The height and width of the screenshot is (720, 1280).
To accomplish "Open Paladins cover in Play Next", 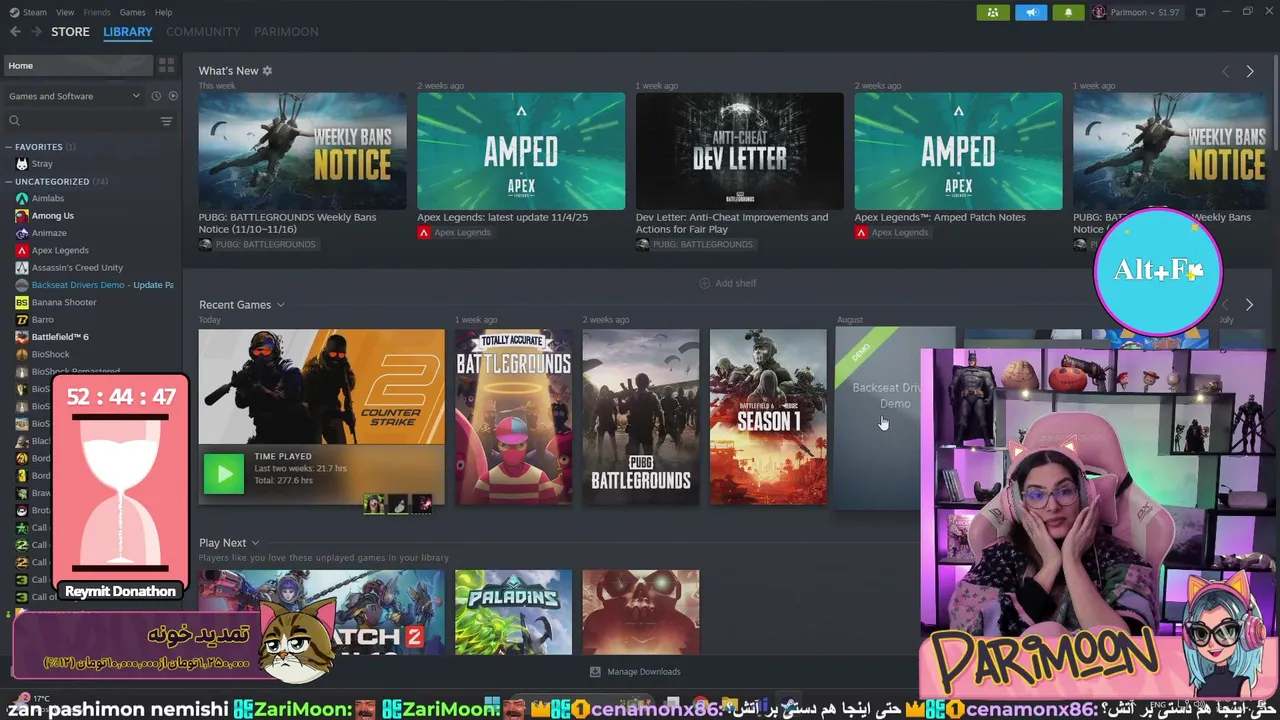I will point(514,612).
